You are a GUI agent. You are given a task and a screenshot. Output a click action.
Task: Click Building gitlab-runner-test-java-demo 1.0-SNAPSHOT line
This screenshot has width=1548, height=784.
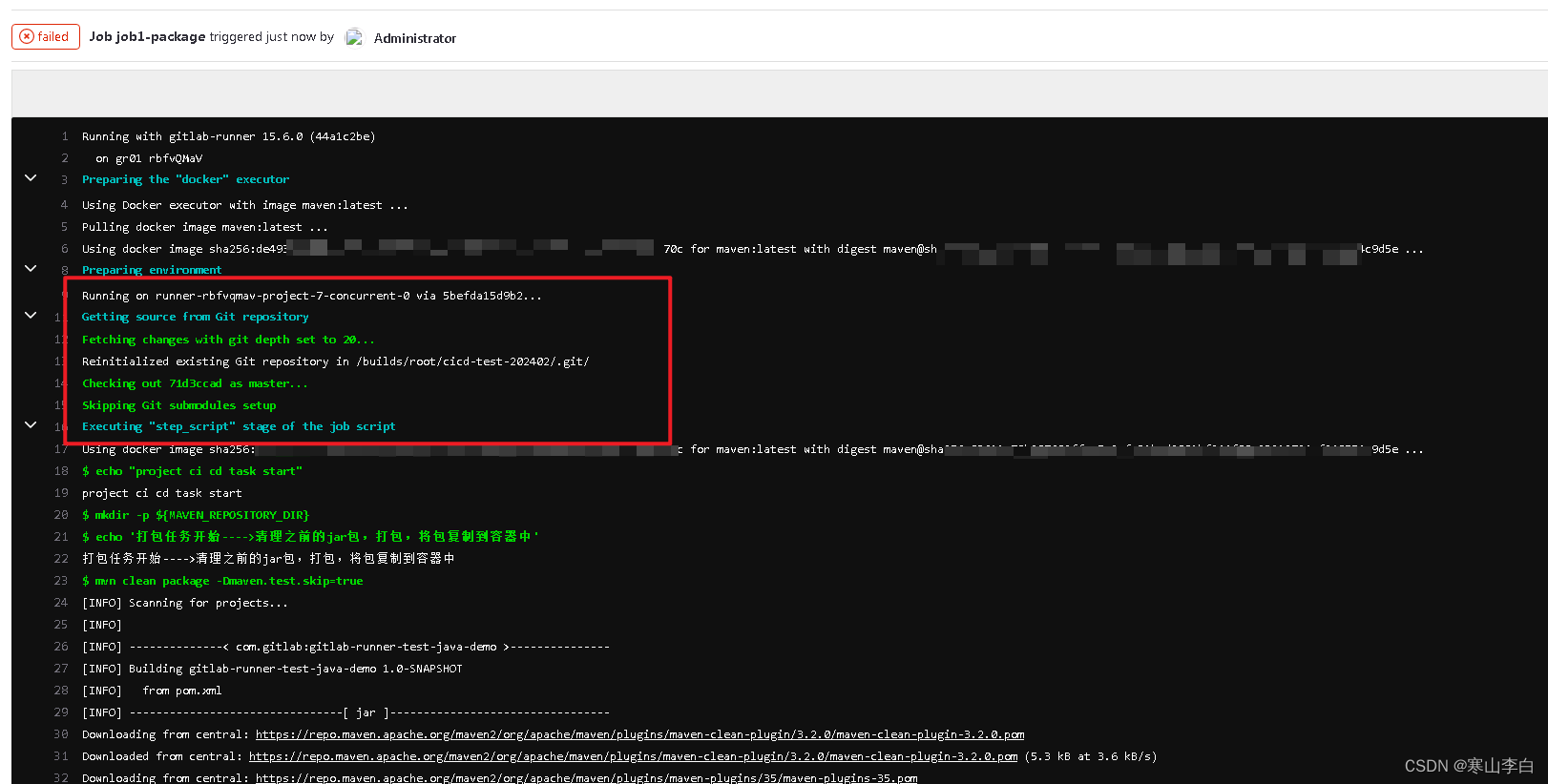tap(272, 669)
